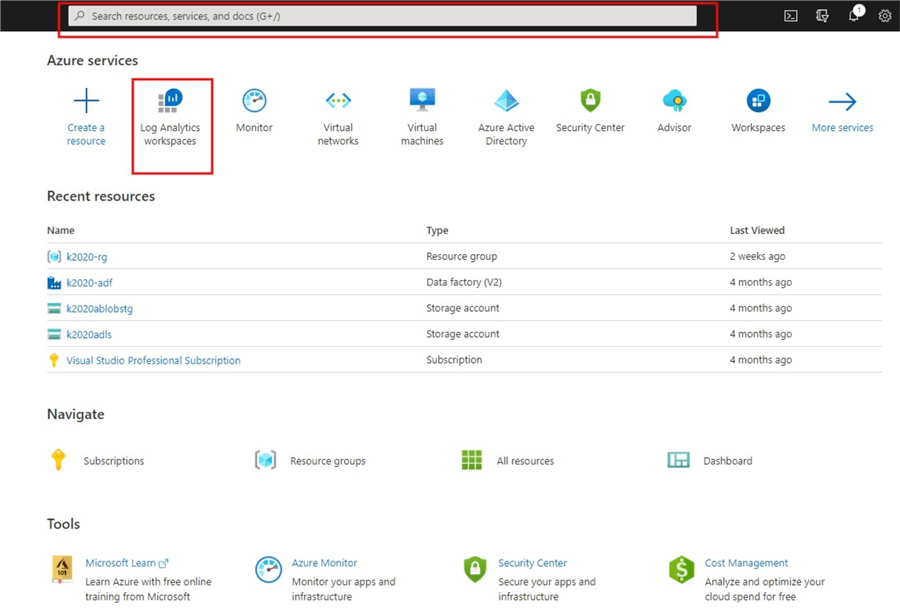This screenshot has width=900, height=615.
Task: Open Visual Studio Professional Subscription link
Action: [153, 360]
